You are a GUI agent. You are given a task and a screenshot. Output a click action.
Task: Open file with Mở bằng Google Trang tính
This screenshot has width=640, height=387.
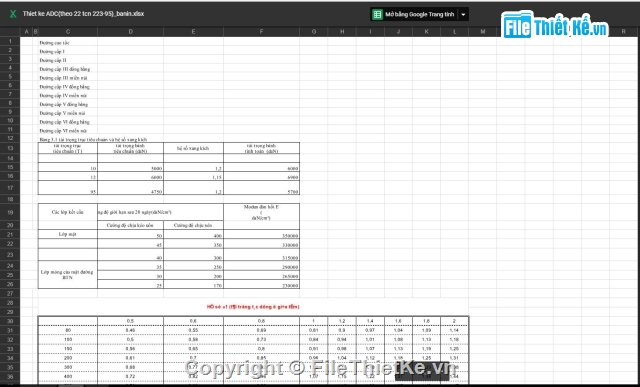414,14
